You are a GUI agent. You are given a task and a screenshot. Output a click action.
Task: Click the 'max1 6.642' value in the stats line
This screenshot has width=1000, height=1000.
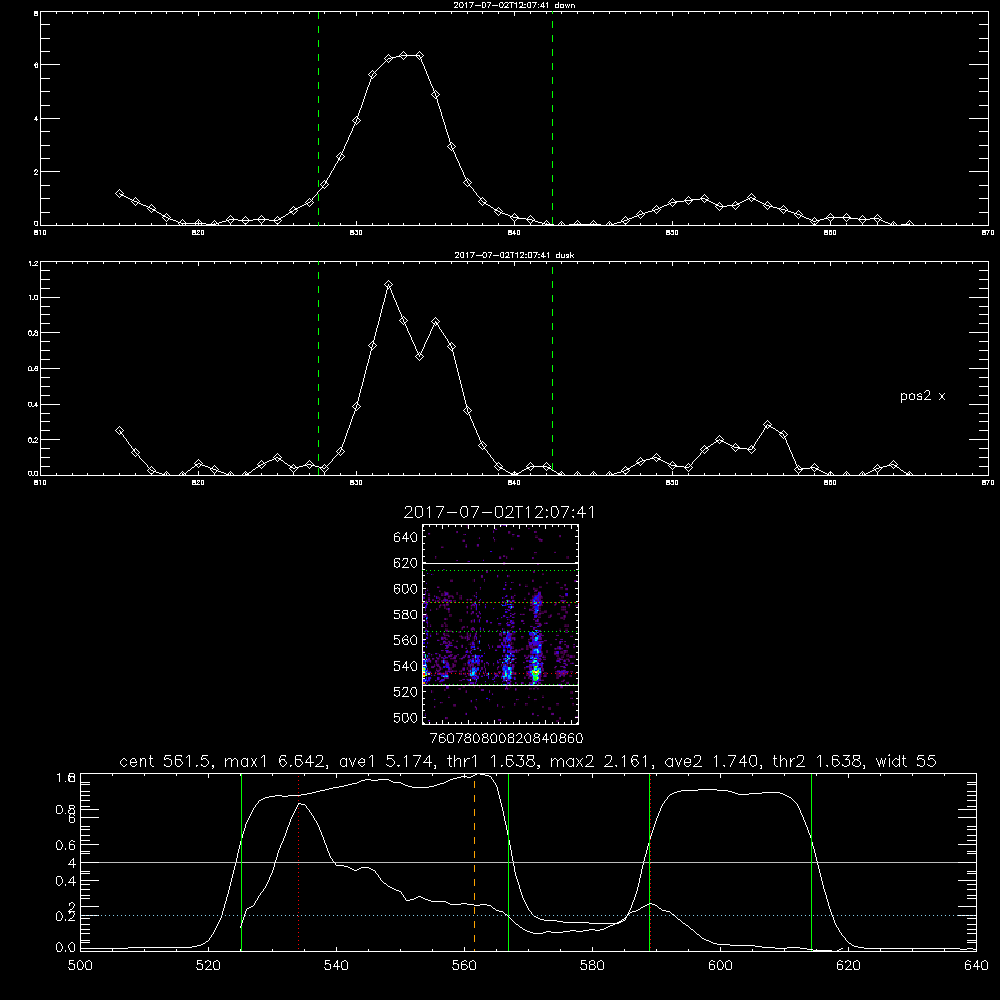click(276, 761)
